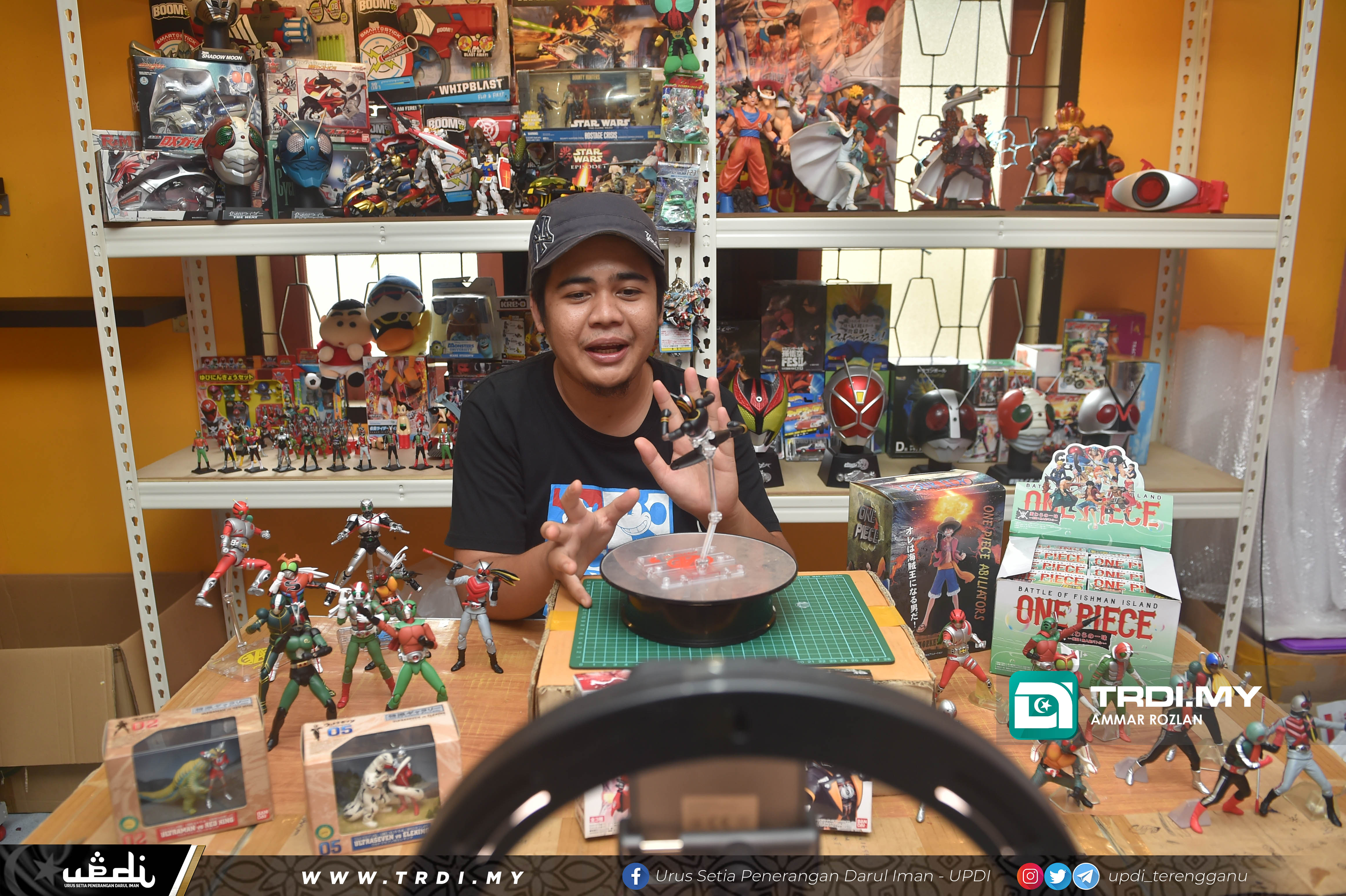The image size is (1346, 896).
Task: Click the Instagram icon in bottom banner
Action: [x=1030, y=876]
